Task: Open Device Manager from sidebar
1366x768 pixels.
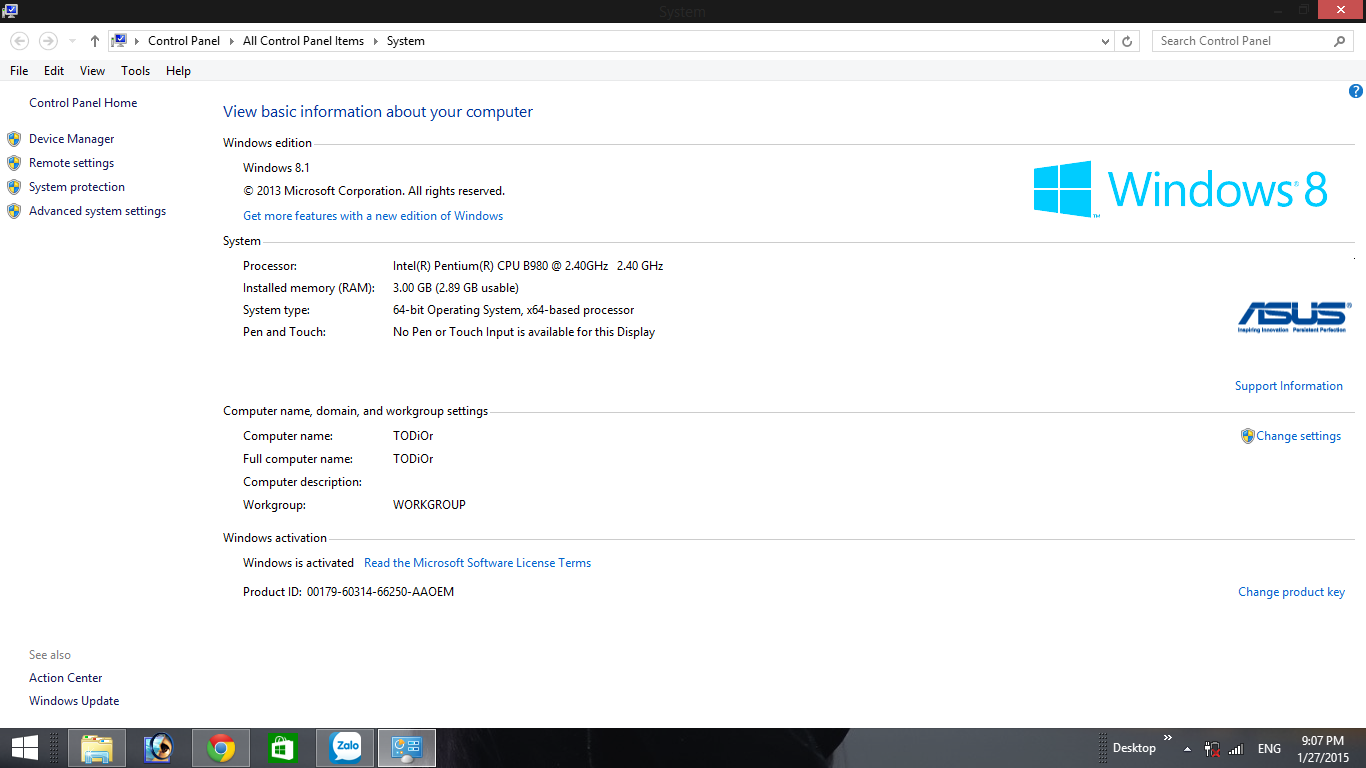Action: [71, 139]
